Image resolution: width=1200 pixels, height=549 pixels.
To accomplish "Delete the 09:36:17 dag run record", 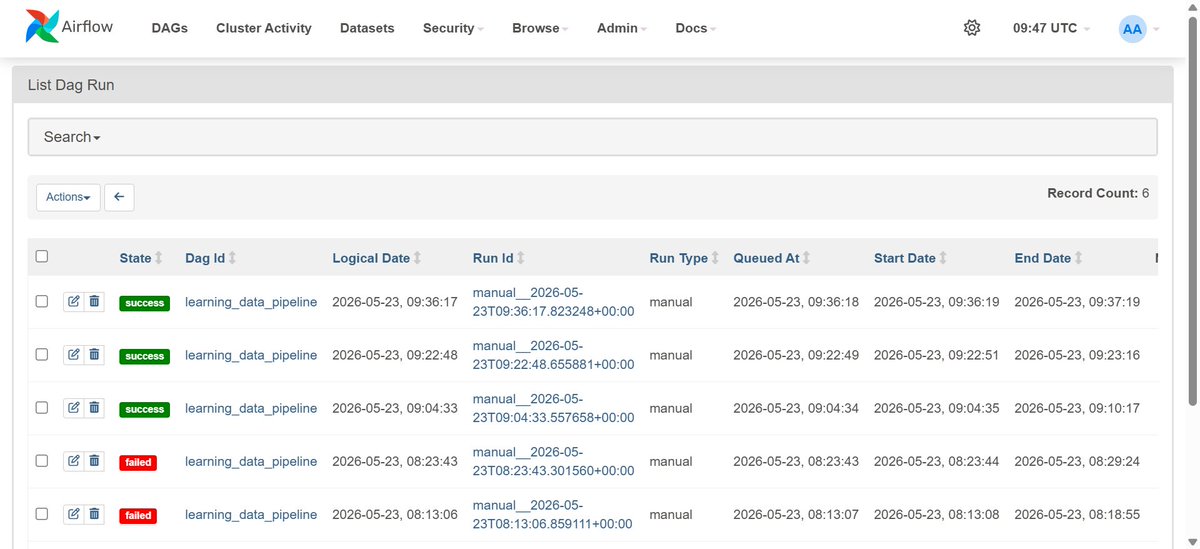I will tap(94, 301).
